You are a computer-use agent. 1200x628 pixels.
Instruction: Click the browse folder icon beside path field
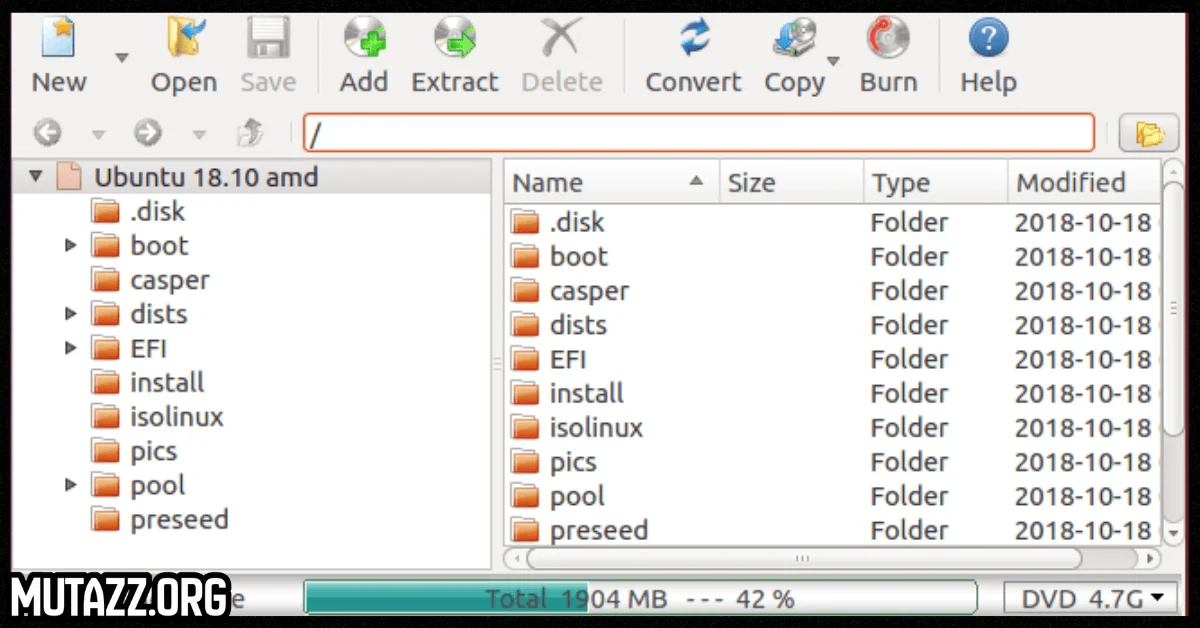(1149, 133)
